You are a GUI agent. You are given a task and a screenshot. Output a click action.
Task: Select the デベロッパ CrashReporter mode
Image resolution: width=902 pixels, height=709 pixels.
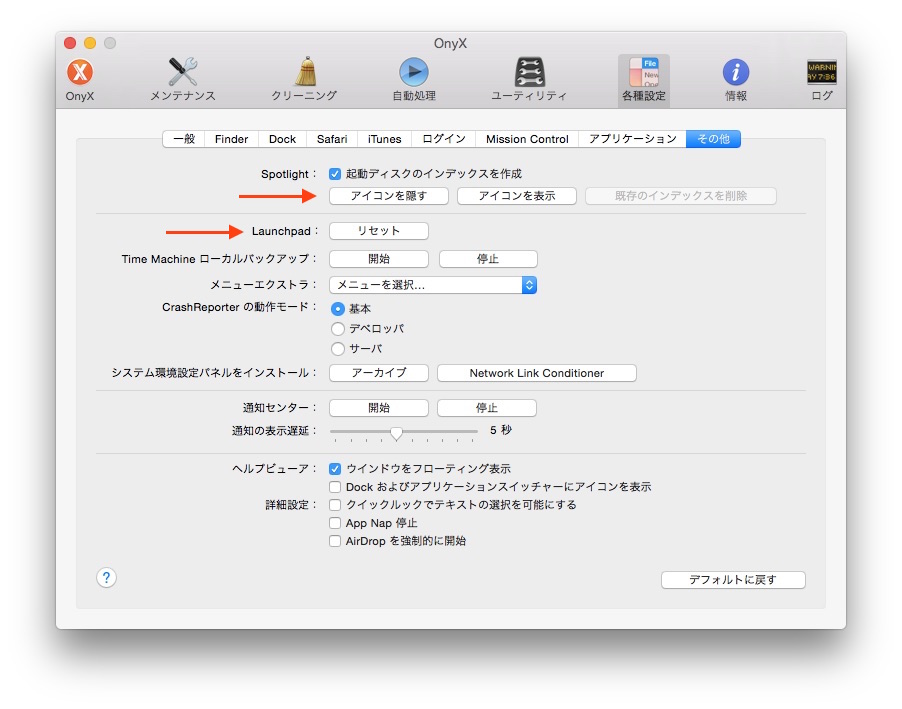pos(338,329)
